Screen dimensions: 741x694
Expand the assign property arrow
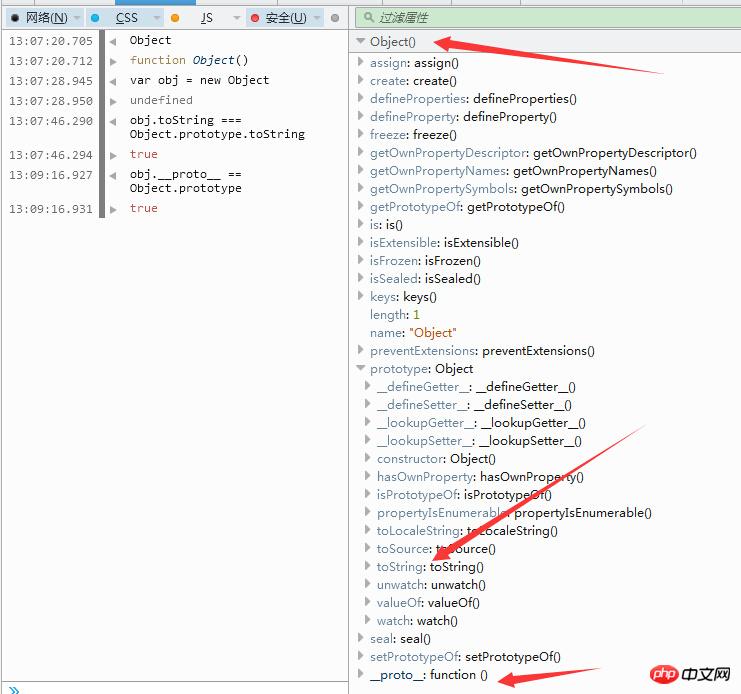(361, 63)
